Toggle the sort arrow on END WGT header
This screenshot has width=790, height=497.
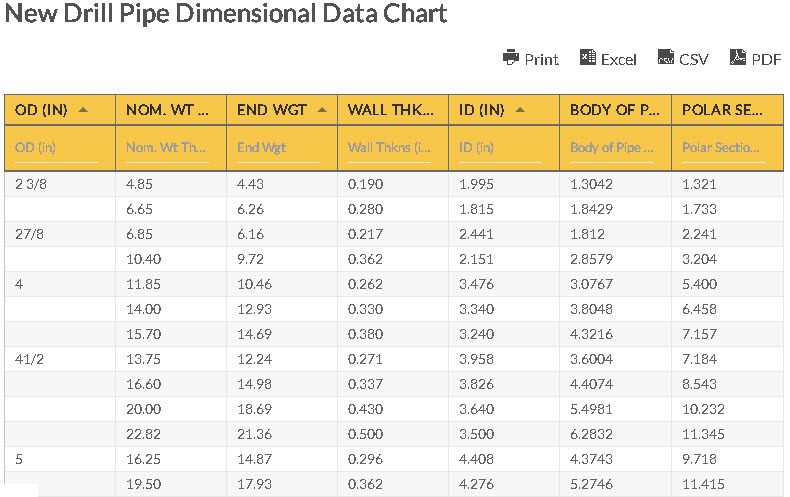tap(322, 110)
